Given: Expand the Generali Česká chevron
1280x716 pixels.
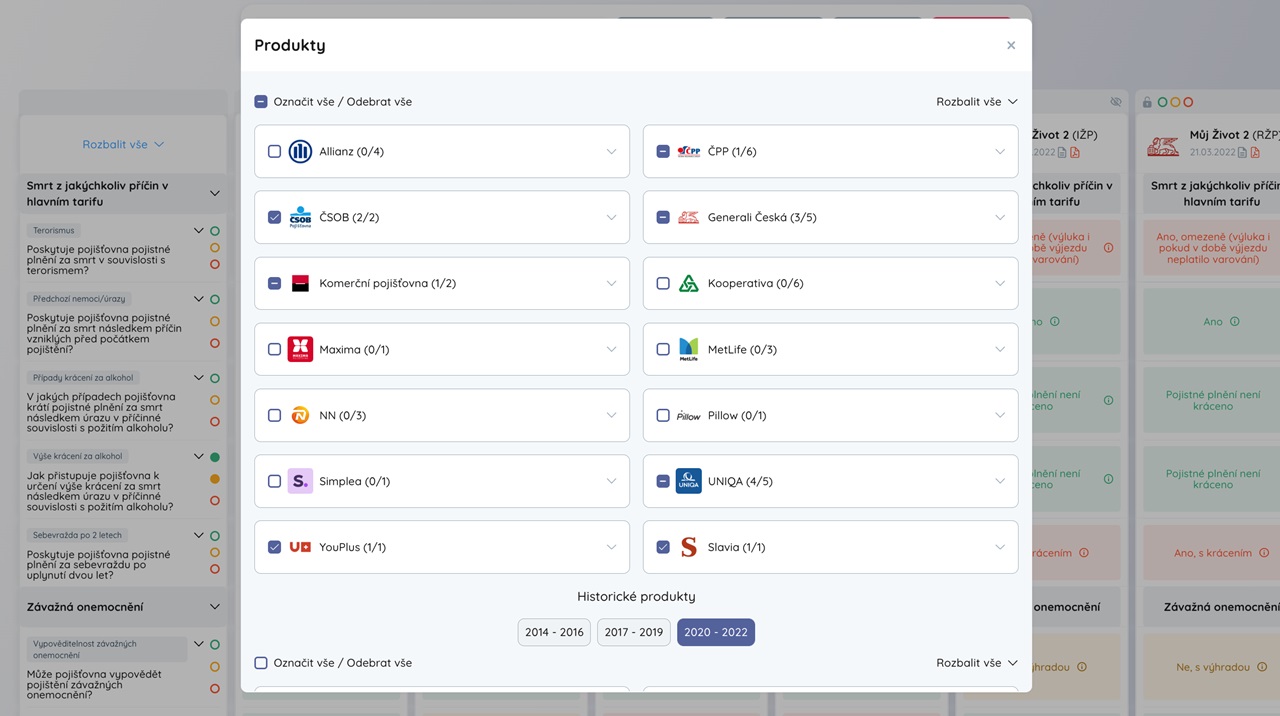Looking at the screenshot, I should pos(999,217).
